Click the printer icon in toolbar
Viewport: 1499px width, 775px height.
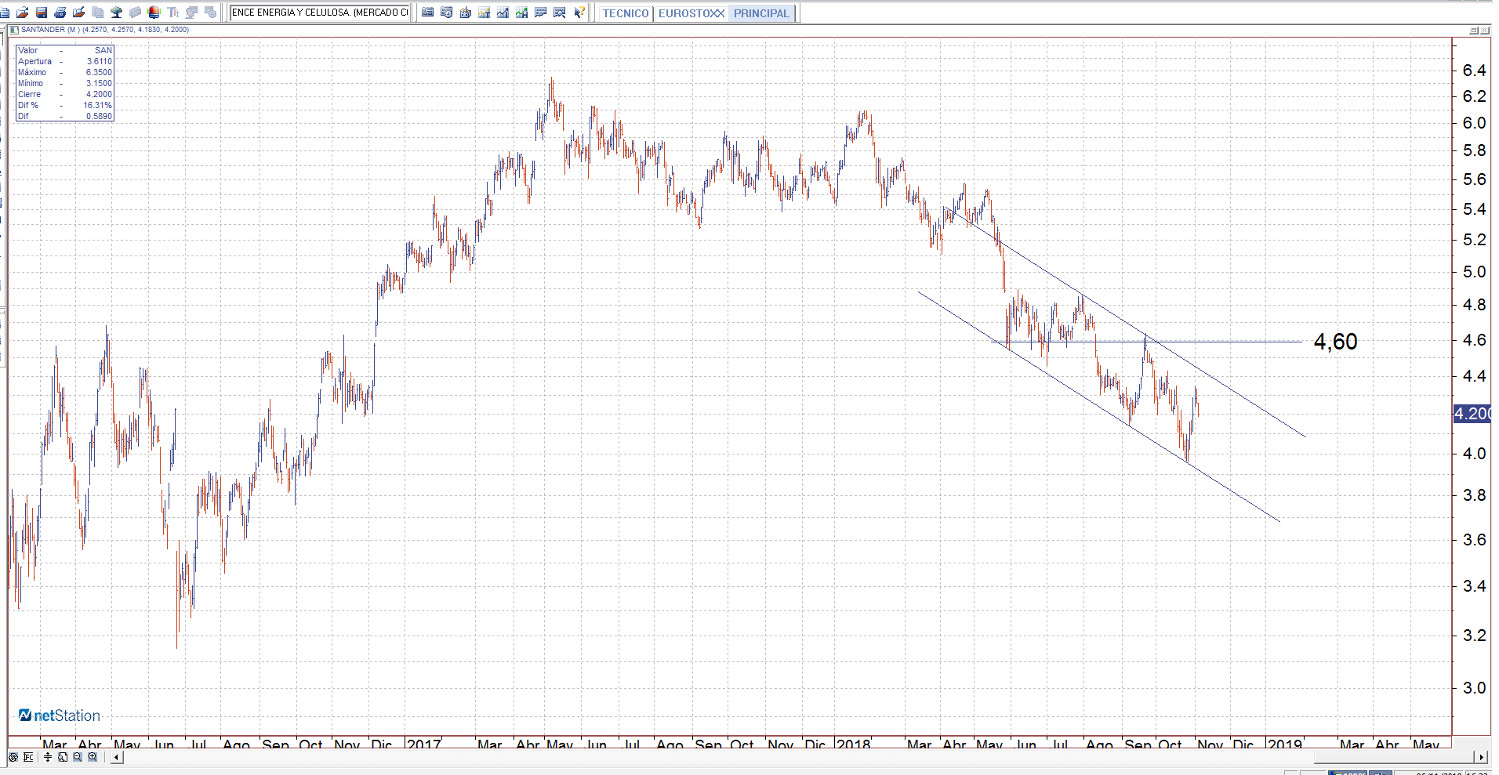point(60,13)
